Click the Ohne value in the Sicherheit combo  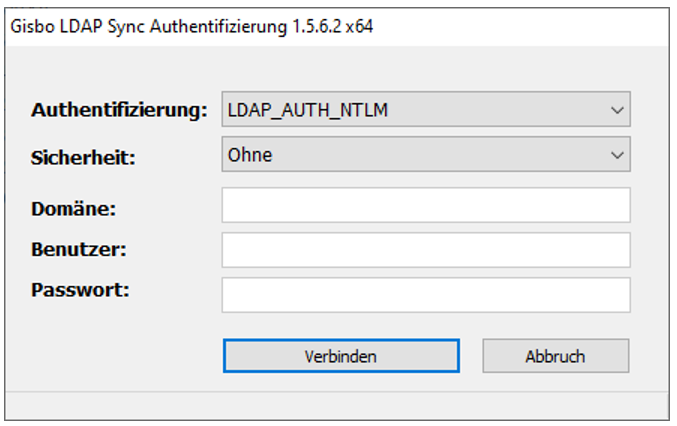250,155
